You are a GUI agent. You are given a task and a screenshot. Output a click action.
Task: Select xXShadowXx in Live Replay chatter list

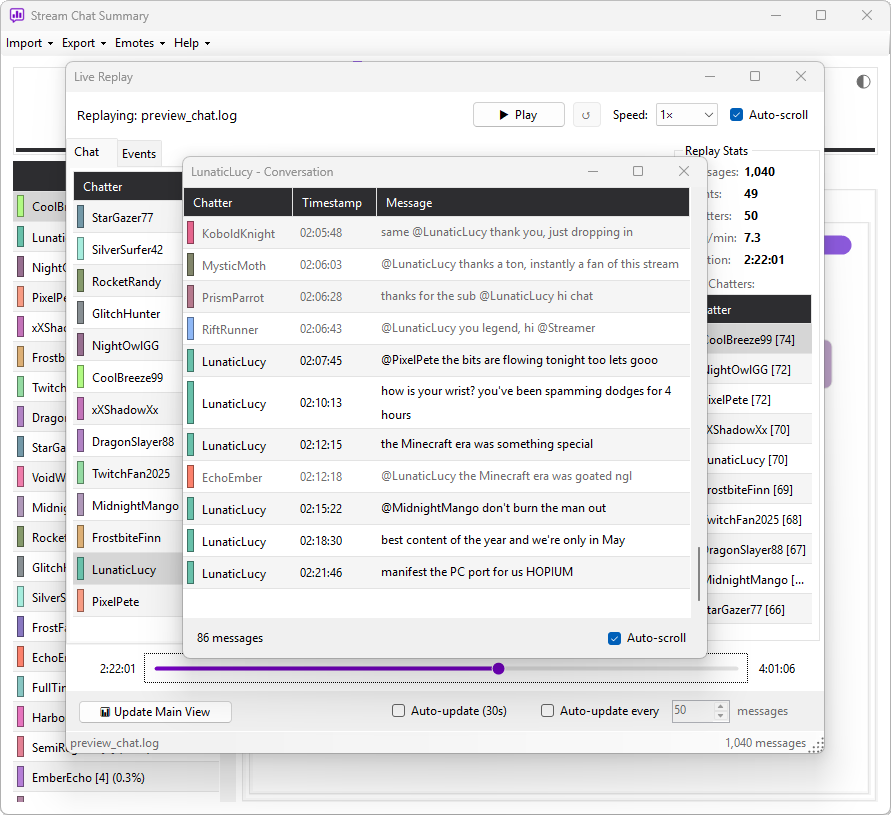(128, 410)
